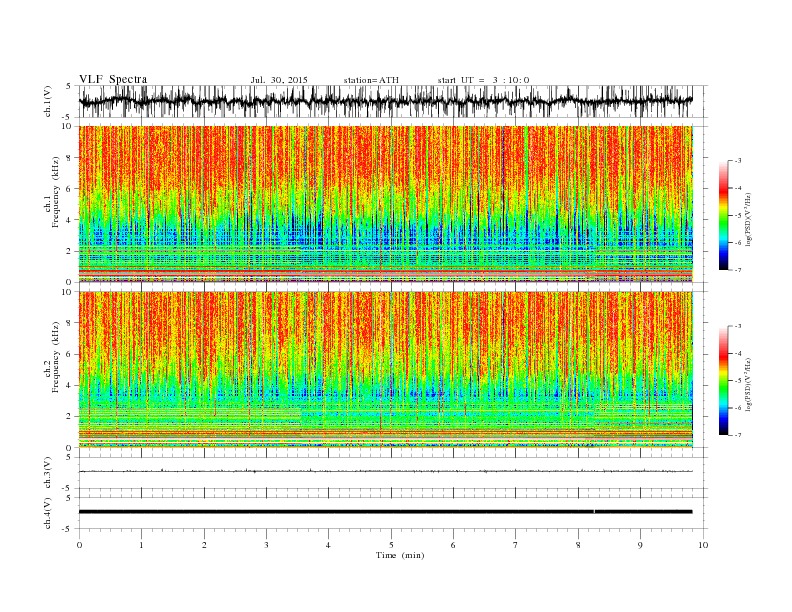Click time axis end tick label "10"
The height and width of the screenshot is (612, 792).
click(703, 545)
